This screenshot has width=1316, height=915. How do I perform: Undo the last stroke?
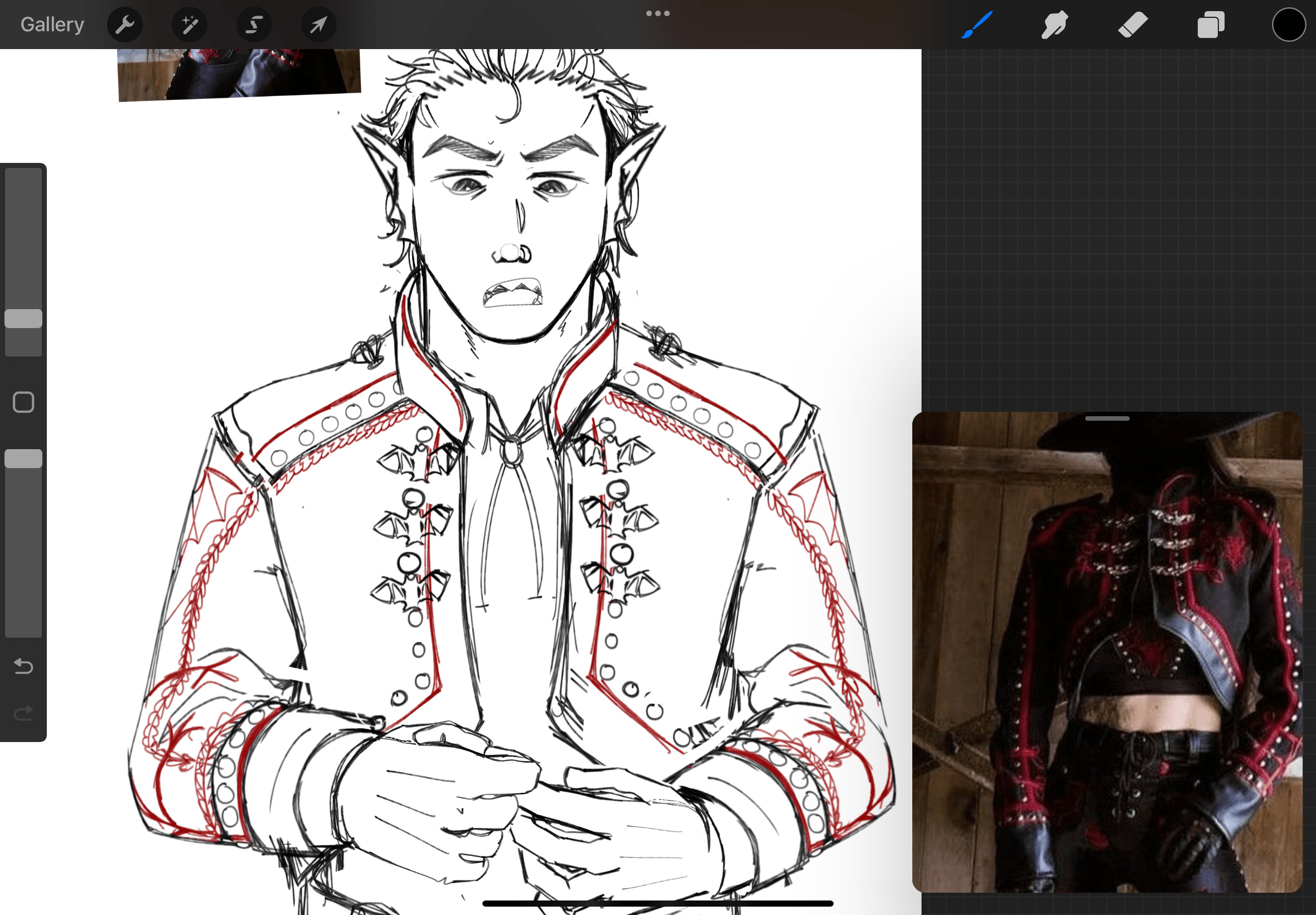(23, 666)
